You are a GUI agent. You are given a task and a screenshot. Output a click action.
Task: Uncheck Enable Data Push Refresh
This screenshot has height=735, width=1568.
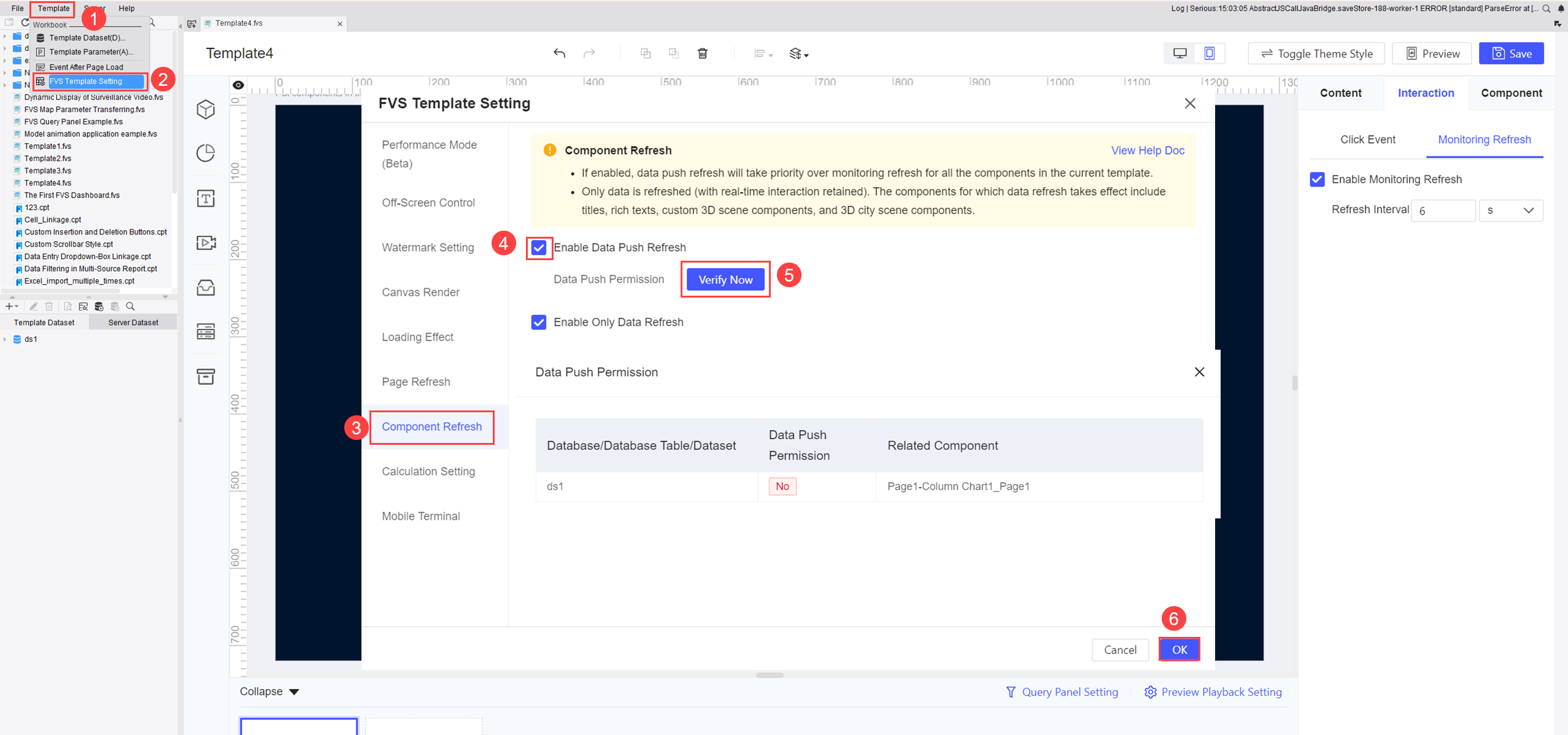(538, 248)
